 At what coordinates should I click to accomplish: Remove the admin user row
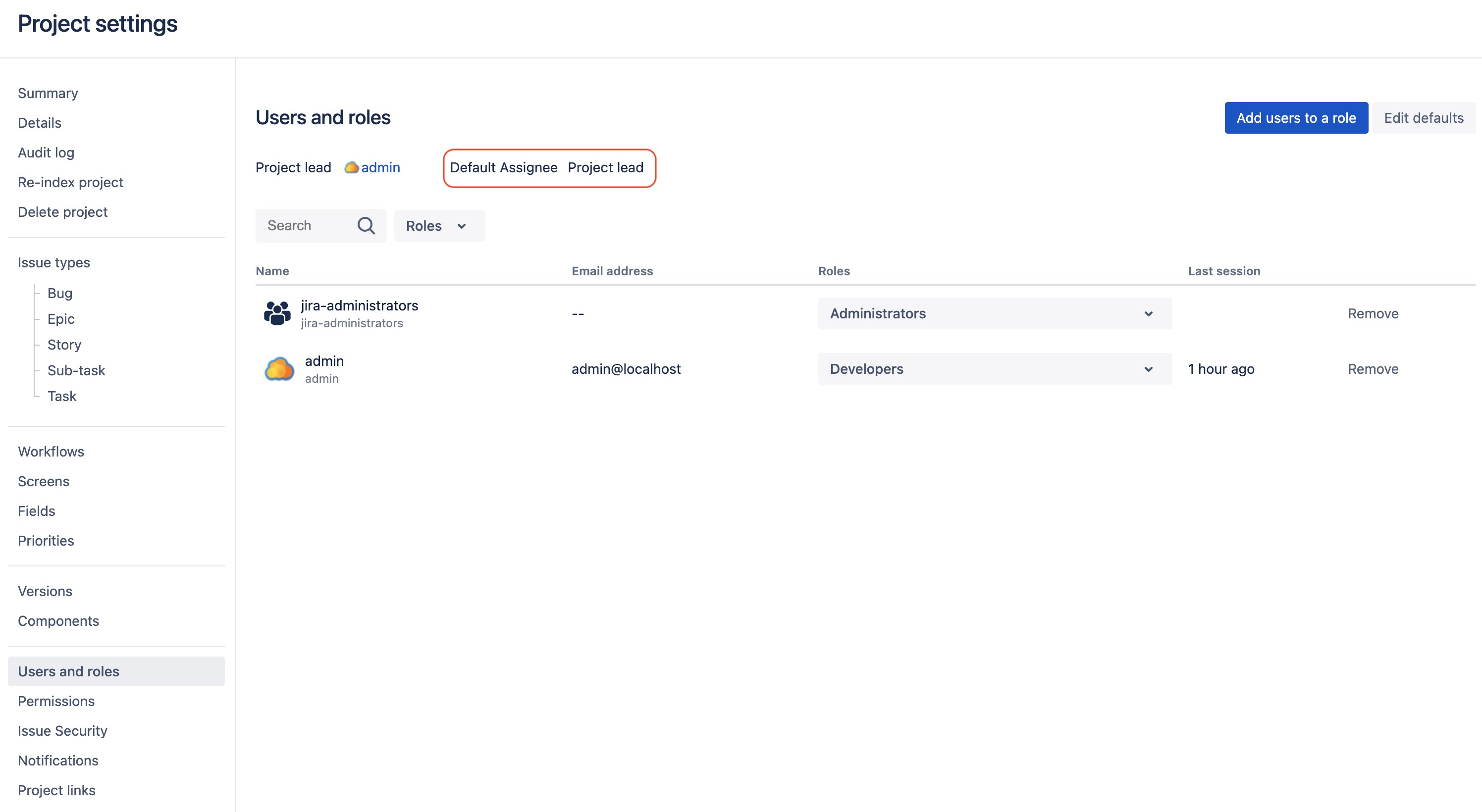tap(1372, 369)
